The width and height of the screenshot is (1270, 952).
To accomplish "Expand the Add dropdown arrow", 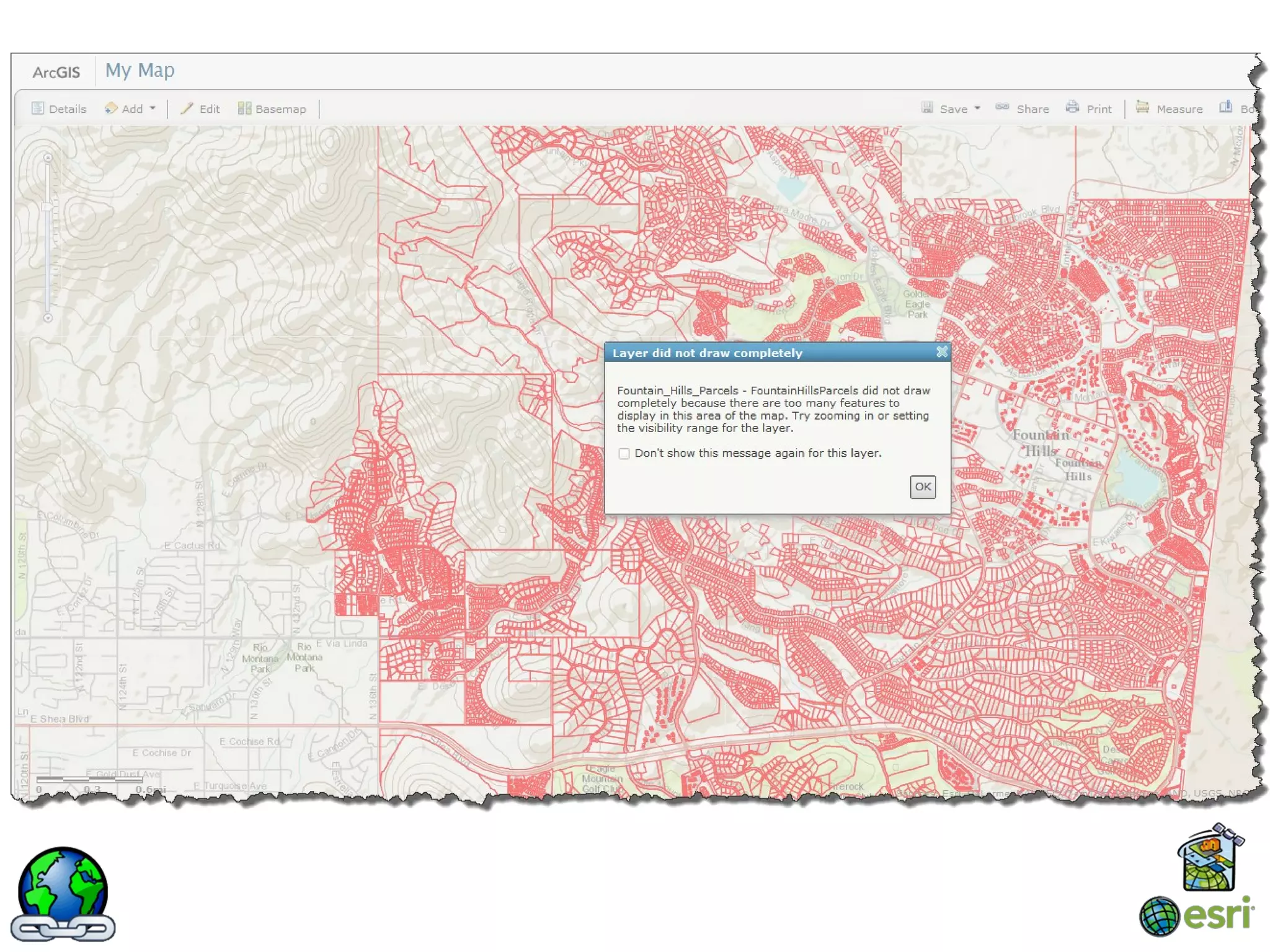I will (153, 108).
